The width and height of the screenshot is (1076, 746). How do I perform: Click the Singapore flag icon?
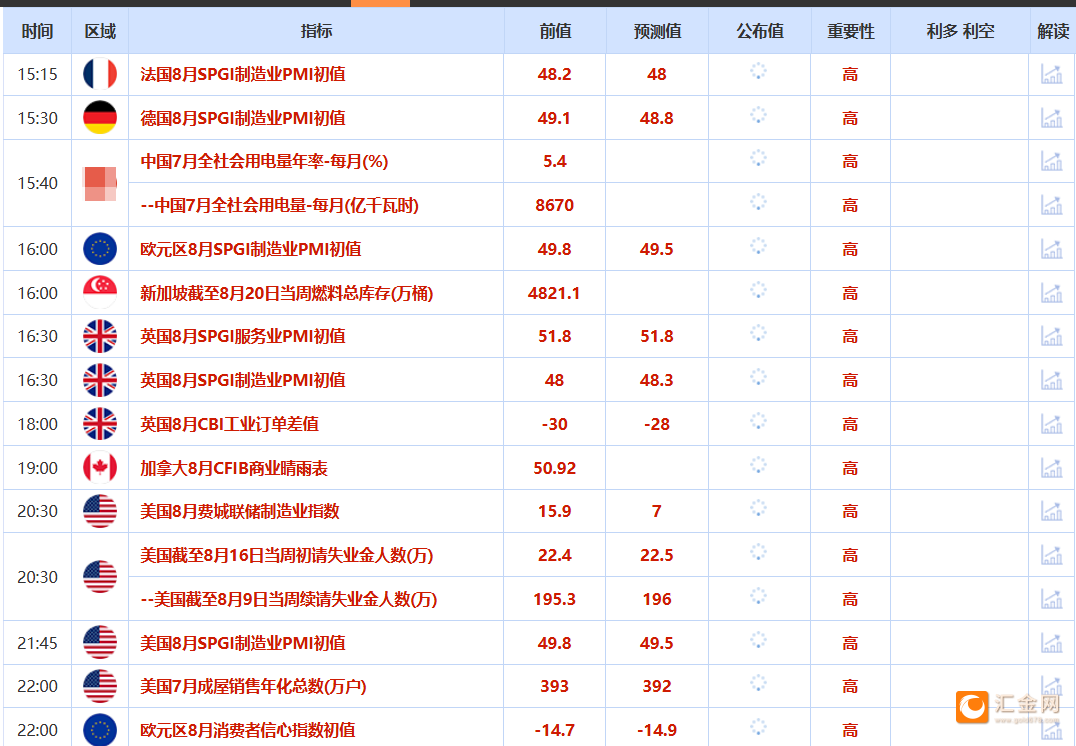pos(99,292)
